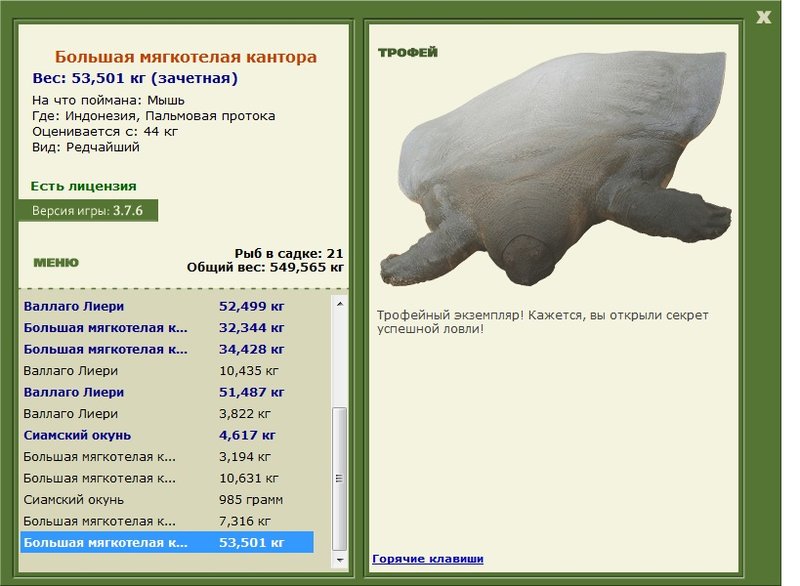This screenshot has width=800, height=586.
Task: Close the trophy window with X
Action: tap(763, 17)
